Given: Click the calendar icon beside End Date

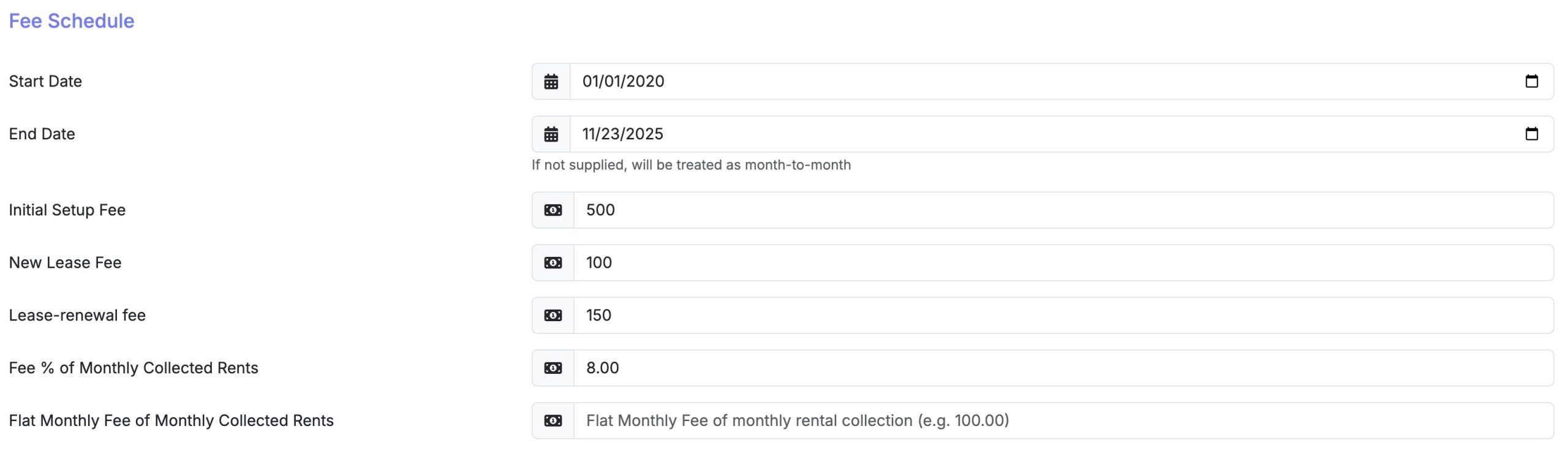Looking at the screenshot, I should (x=552, y=134).
